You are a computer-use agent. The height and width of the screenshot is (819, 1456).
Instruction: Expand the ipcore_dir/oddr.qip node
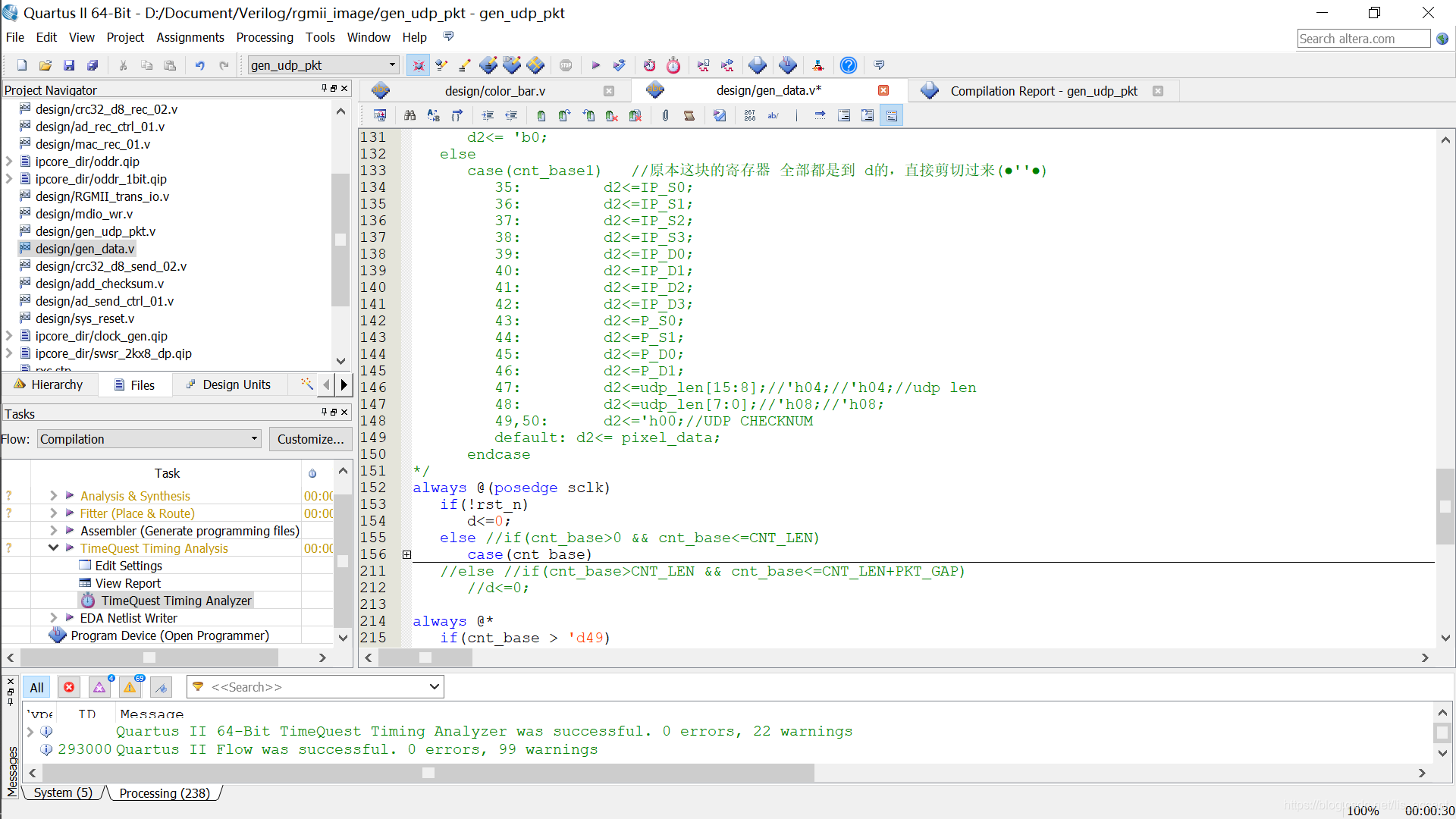click(x=9, y=162)
